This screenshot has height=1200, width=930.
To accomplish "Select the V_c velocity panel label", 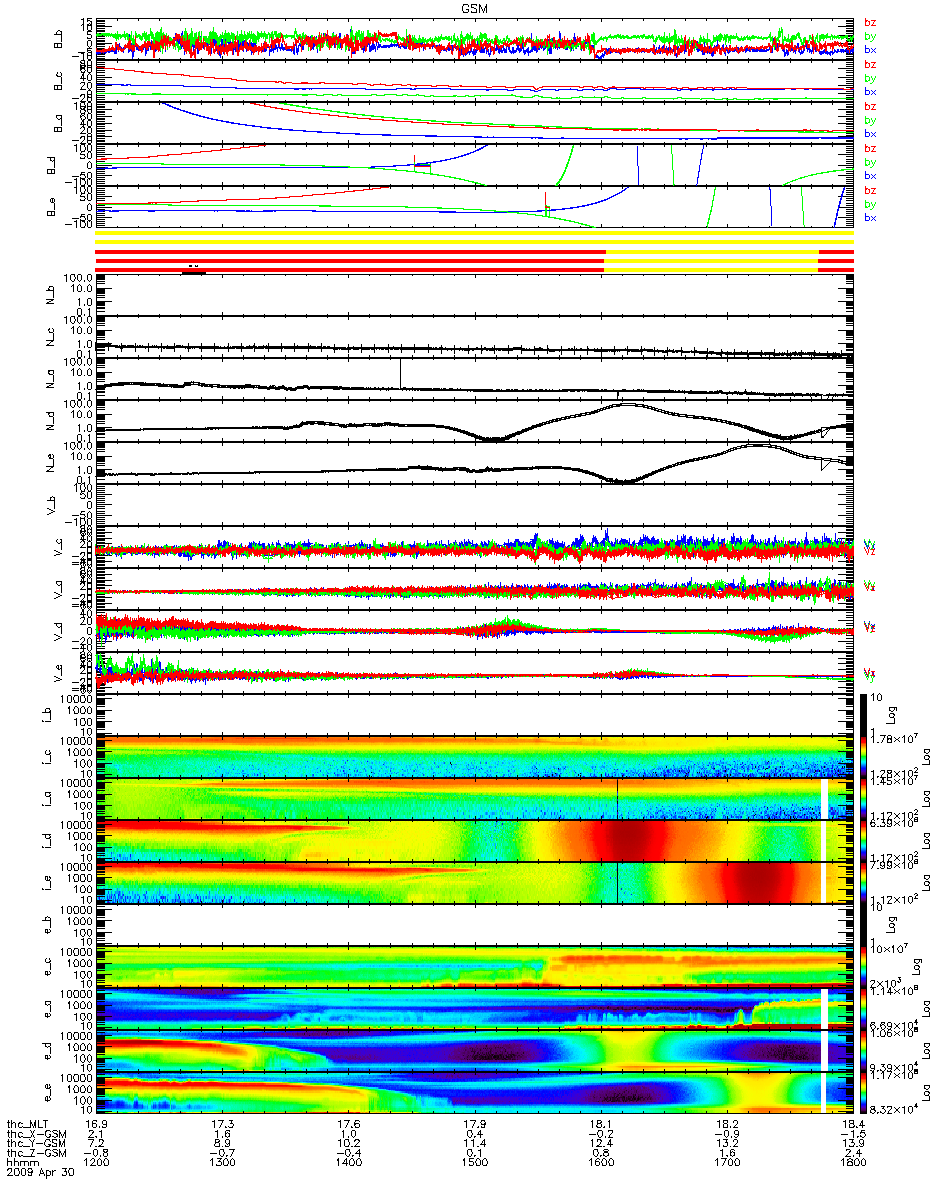I will click(60, 546).
